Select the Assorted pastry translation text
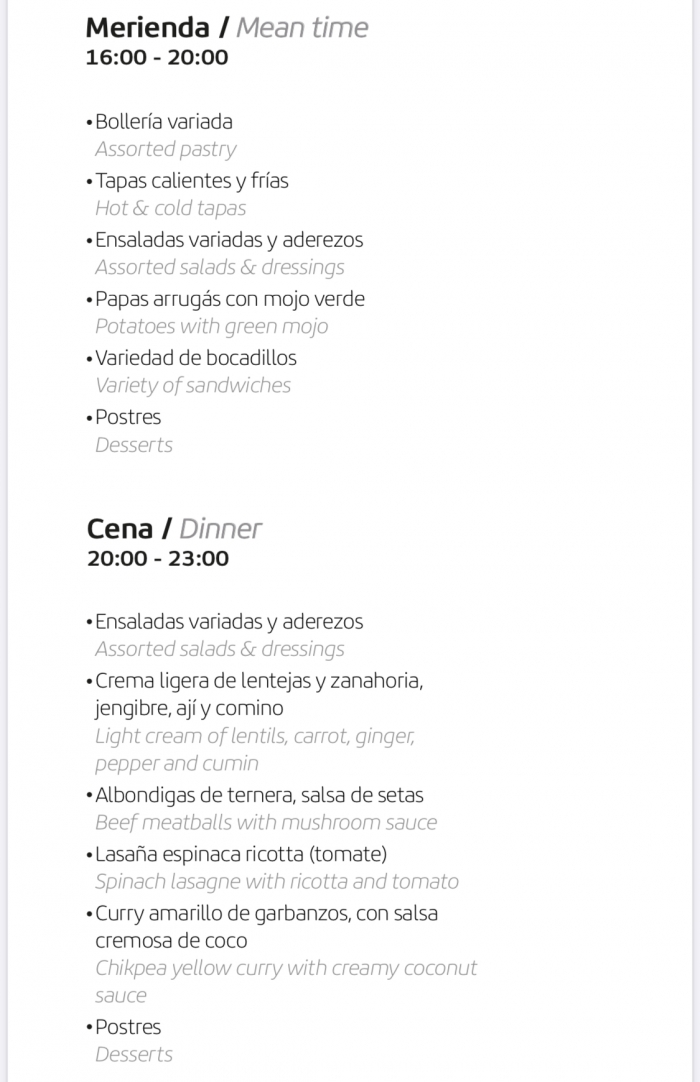700x1082 pixels. [166, 149]
